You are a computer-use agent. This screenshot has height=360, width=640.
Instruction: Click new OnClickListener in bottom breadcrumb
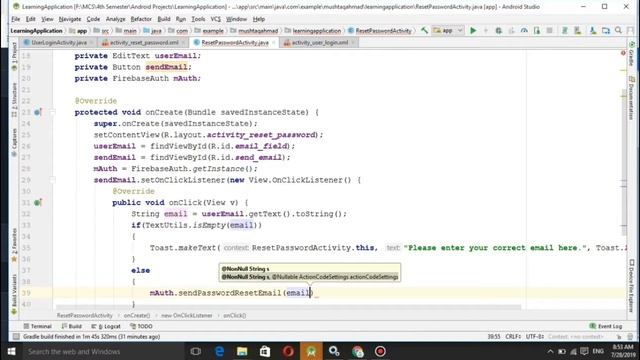[x=187, y=316]
